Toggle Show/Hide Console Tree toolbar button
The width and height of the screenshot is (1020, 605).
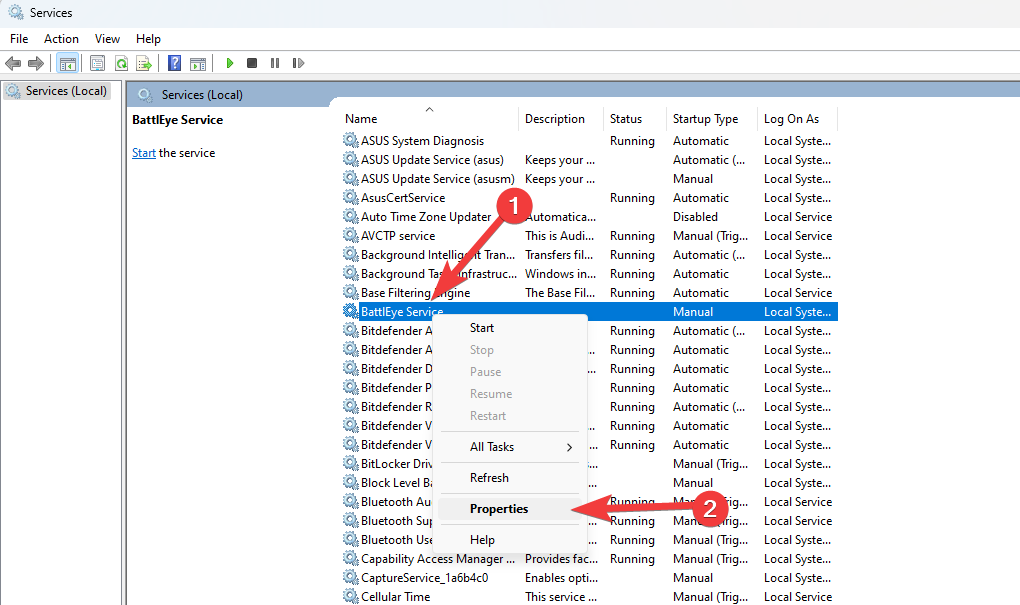pyautogui.click(x=67, y=63)
